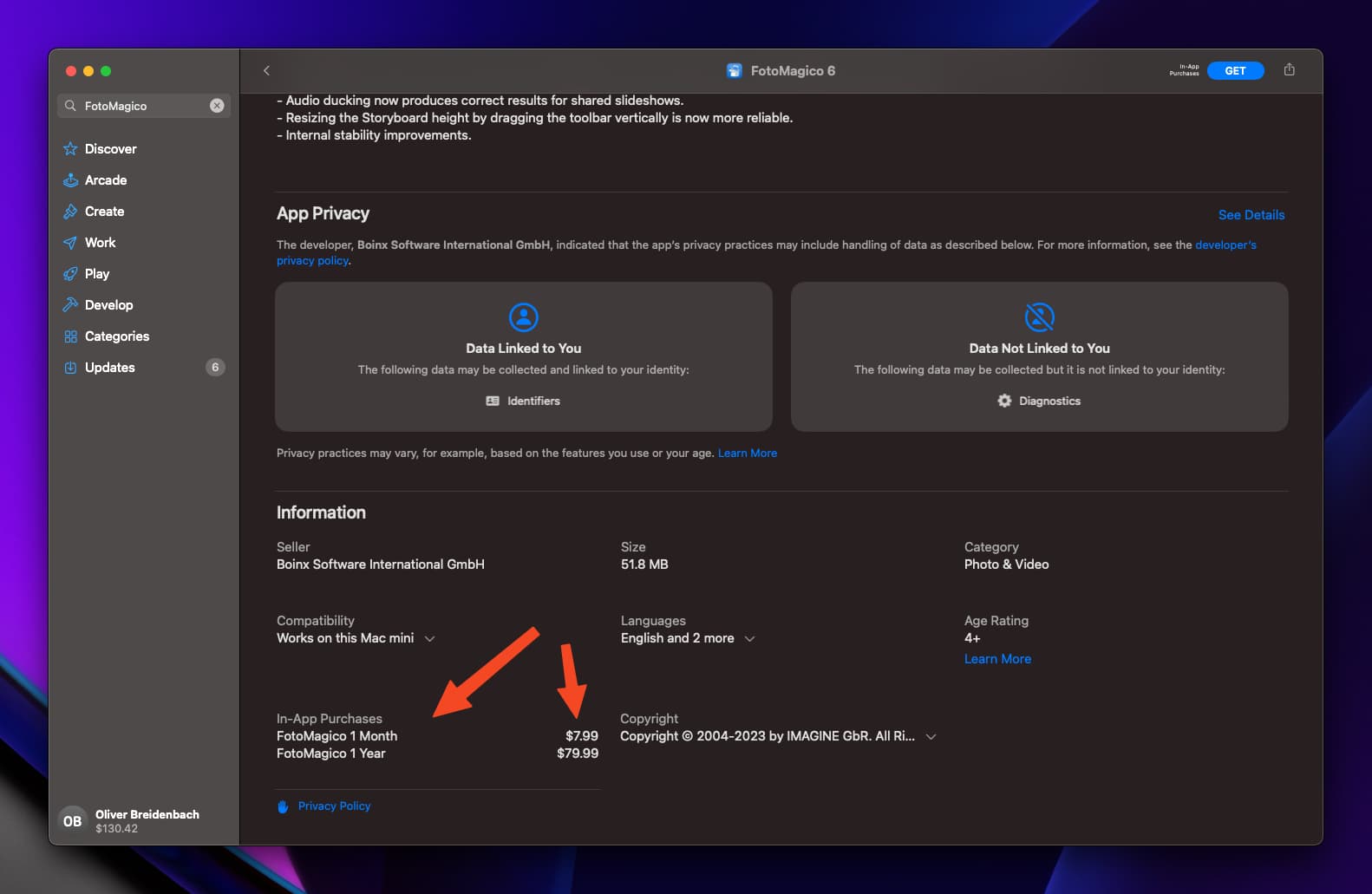Click the Diagnostics gear icon
Viewport: 1372px width, 894px height.
pos(1004,401)
